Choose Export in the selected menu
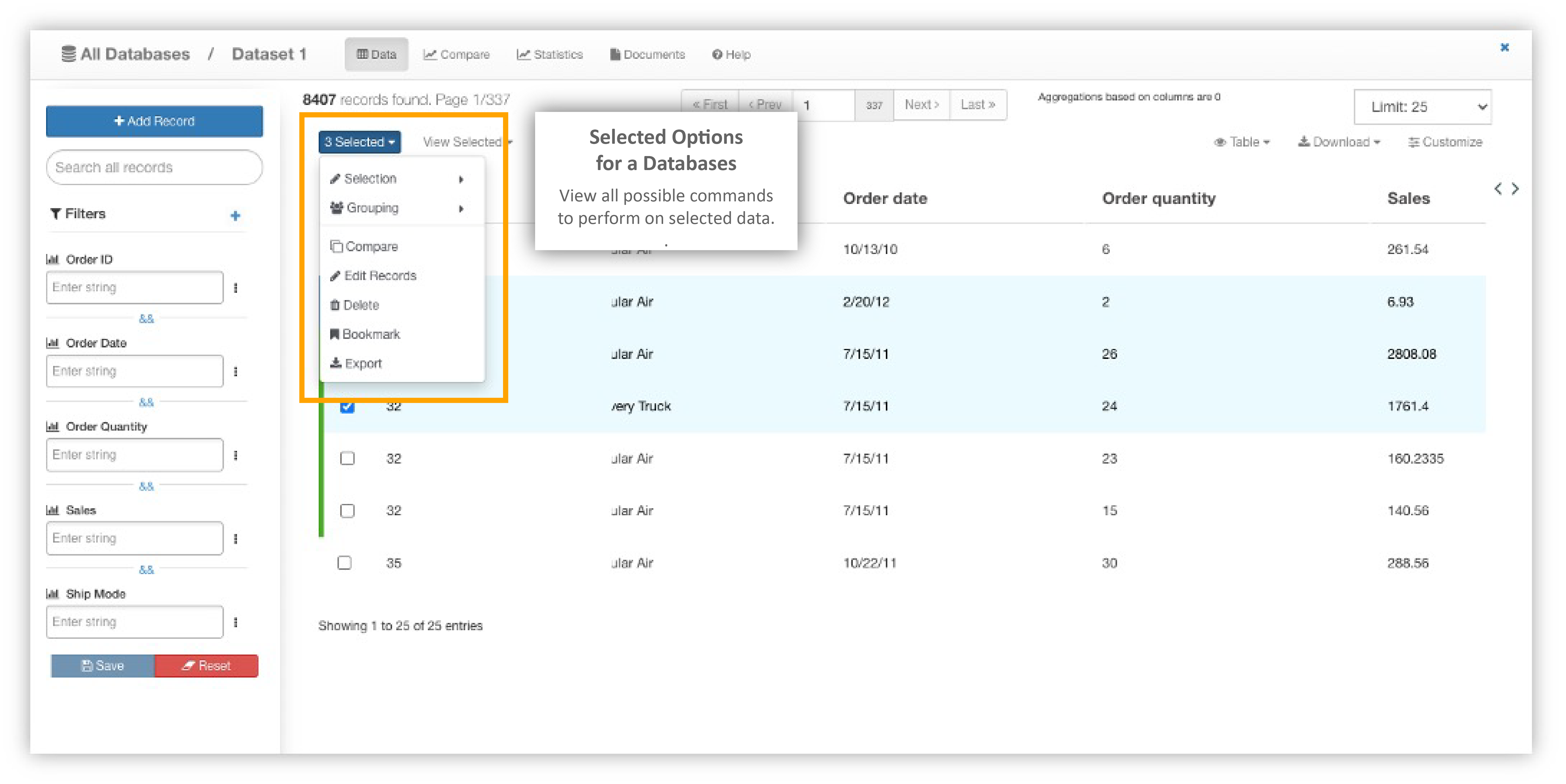 coord(401,363)
